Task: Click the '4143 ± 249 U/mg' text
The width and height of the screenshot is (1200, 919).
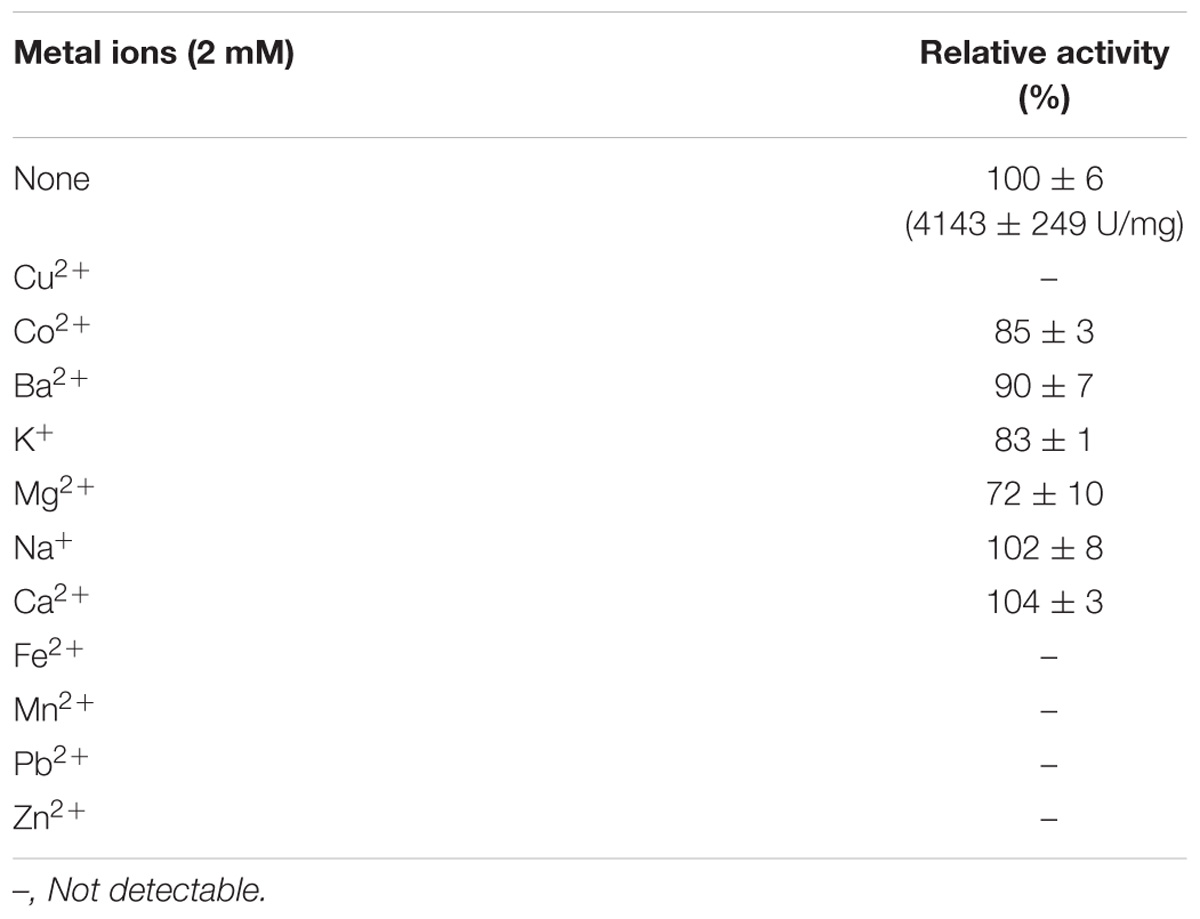Action: (x=1044, y=226)
